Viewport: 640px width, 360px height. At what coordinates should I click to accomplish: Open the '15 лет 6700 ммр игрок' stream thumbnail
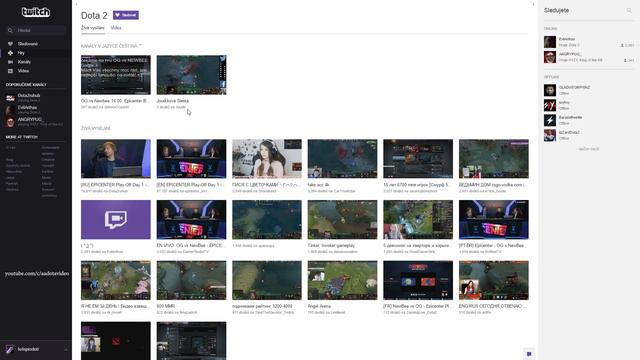418,159
